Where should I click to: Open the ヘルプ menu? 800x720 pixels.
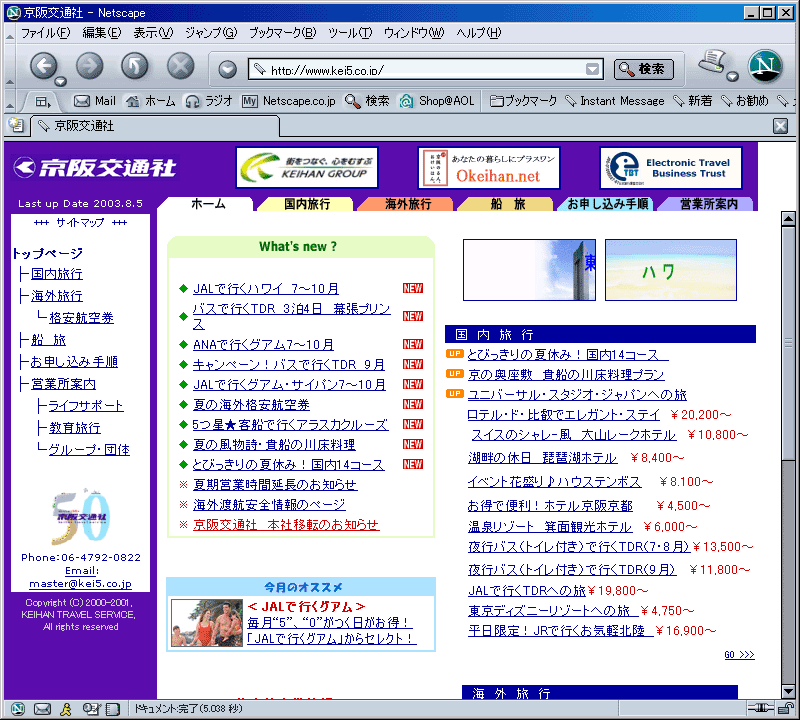click(x=479, y=33)
